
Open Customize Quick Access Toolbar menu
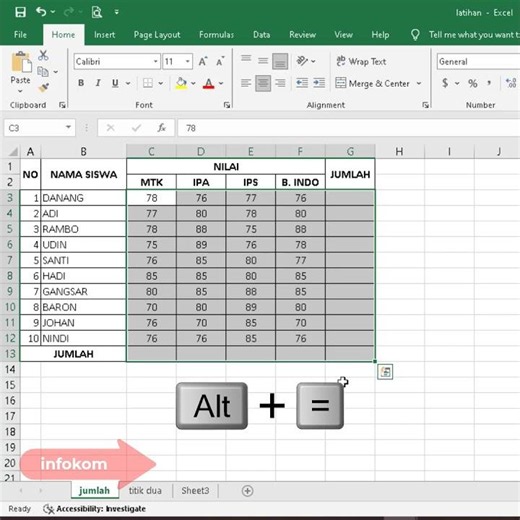[116, 12]
